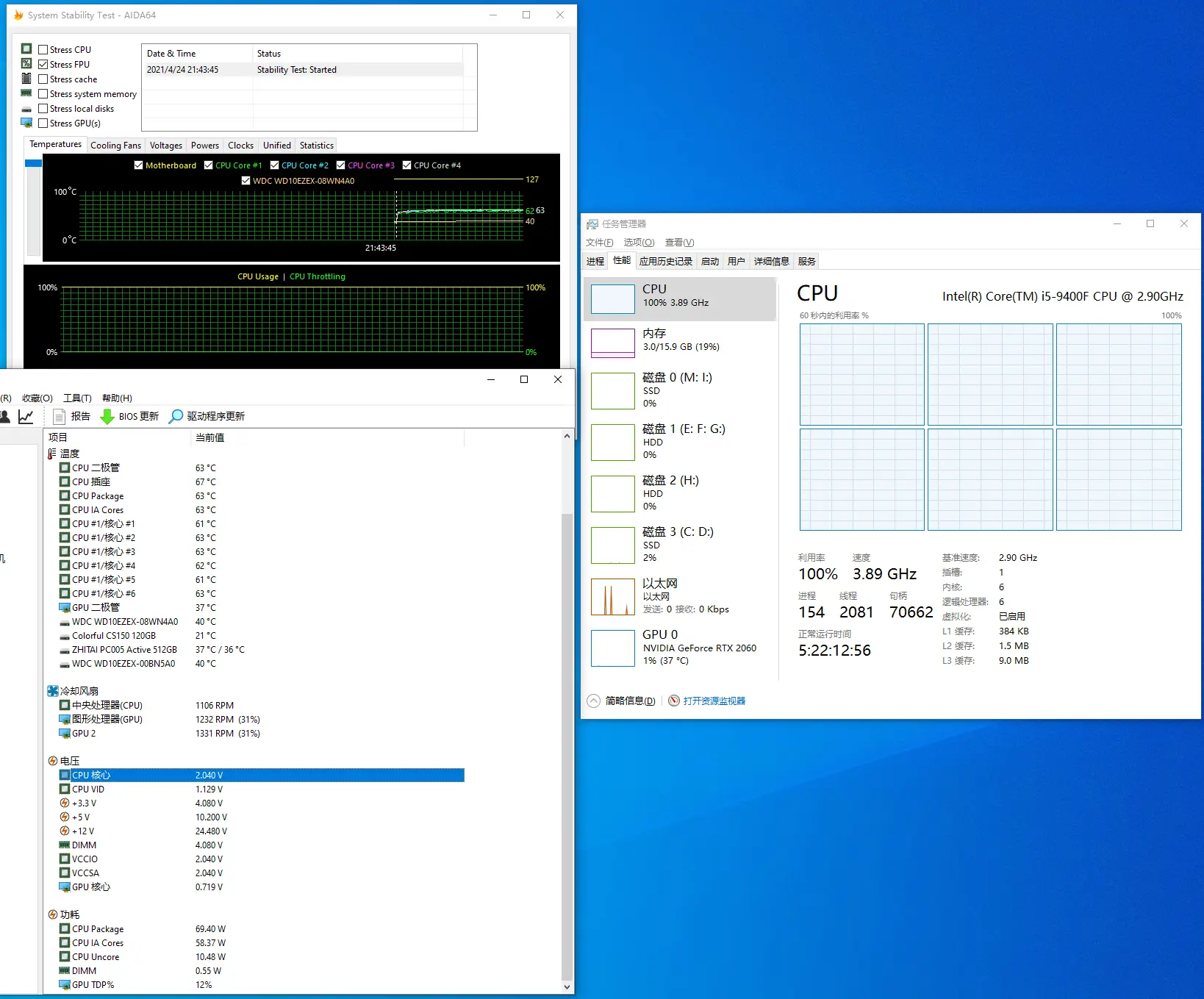Enable Stress local disks checkbox
Viewport: 1204px width, 999px height.
tap(43, 108)
